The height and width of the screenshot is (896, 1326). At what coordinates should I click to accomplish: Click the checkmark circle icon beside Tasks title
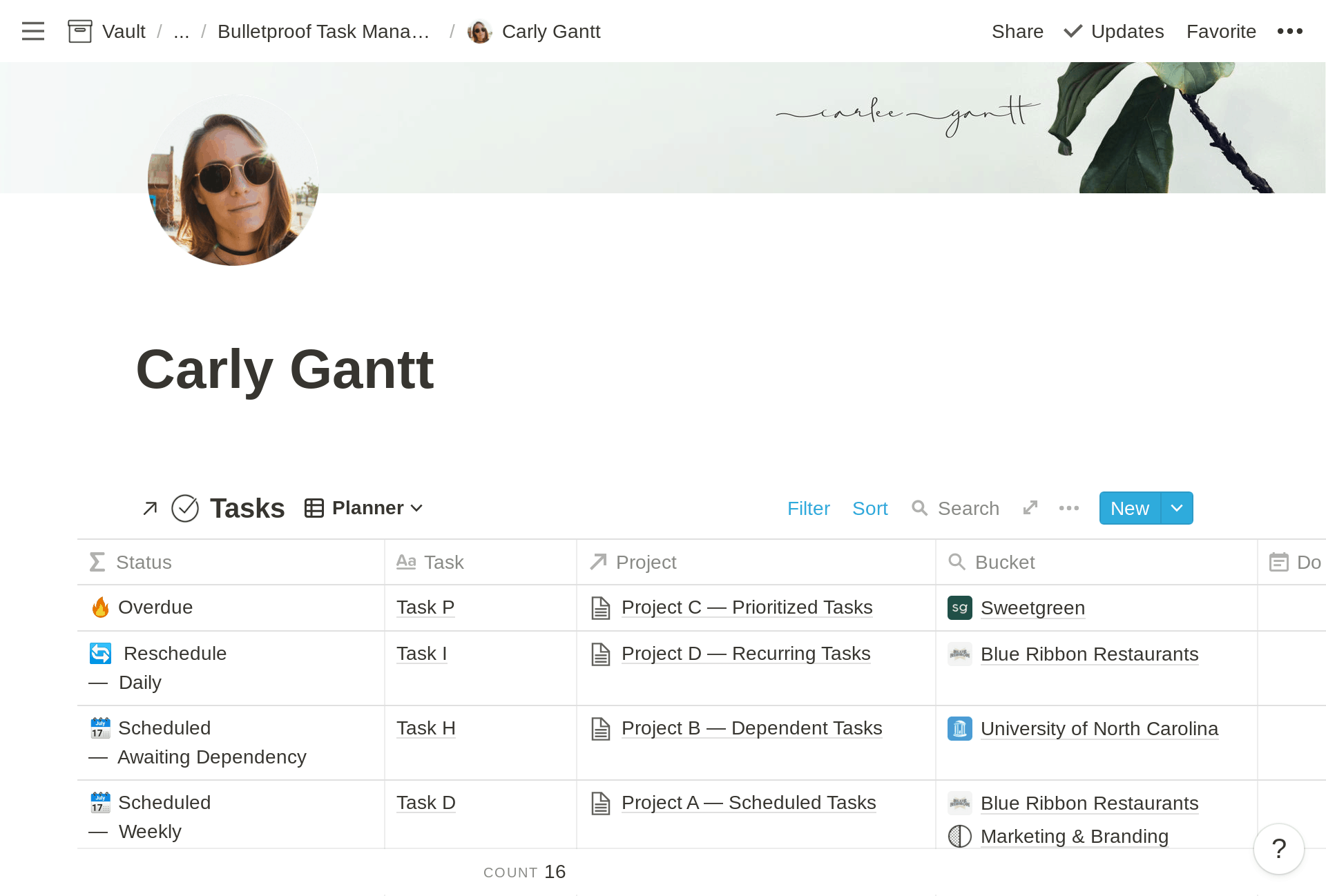click(184, 507)
